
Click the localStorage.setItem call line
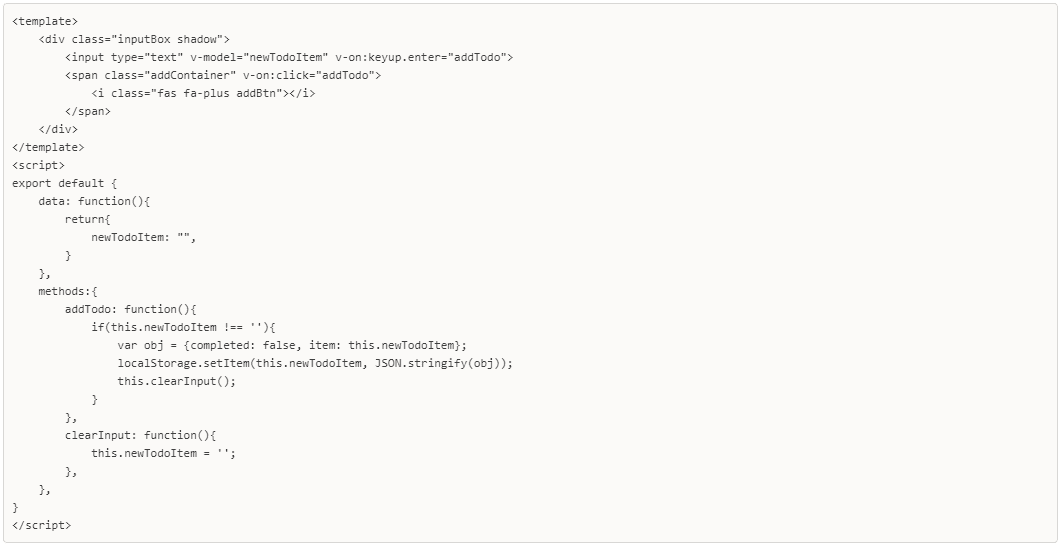315,363
